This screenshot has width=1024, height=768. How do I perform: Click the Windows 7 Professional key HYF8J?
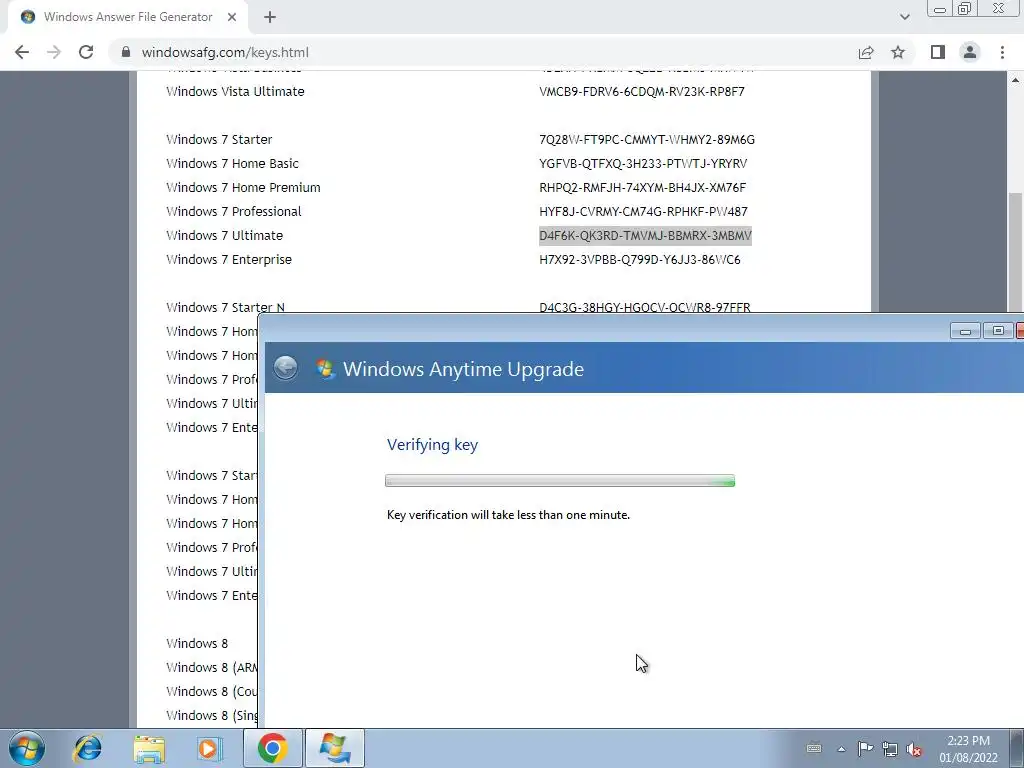(643, 212)
